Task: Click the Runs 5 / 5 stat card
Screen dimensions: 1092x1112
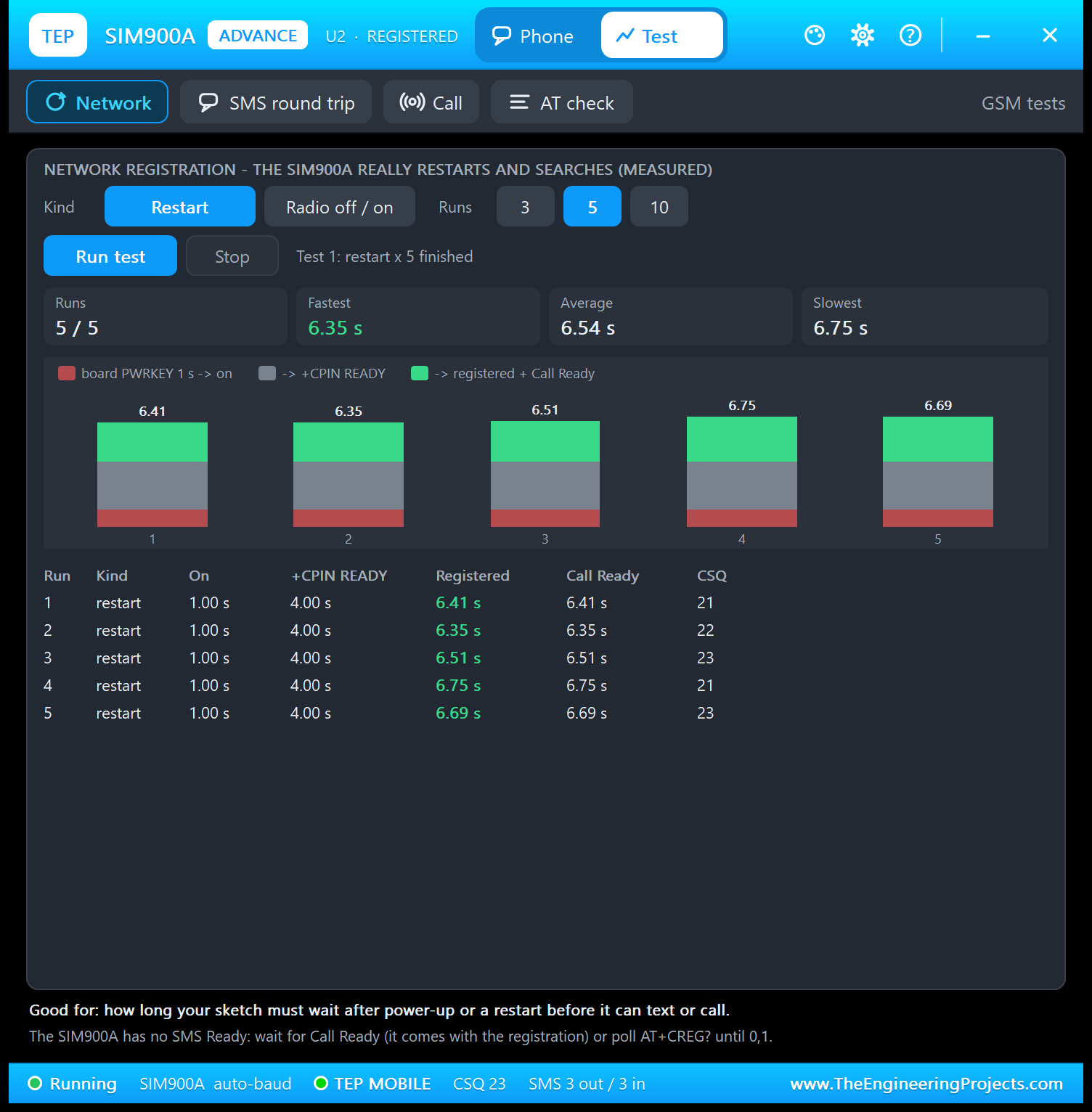Action: (x=166, y=316)
